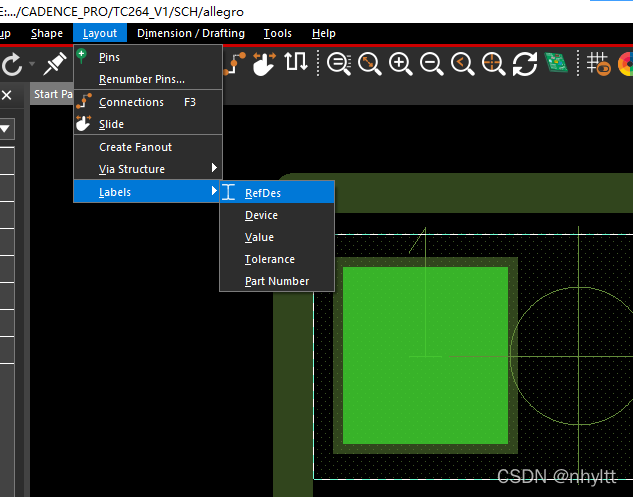Select Create Fanout command
This screenshot has width=633, height=497.
coord(135,147)
